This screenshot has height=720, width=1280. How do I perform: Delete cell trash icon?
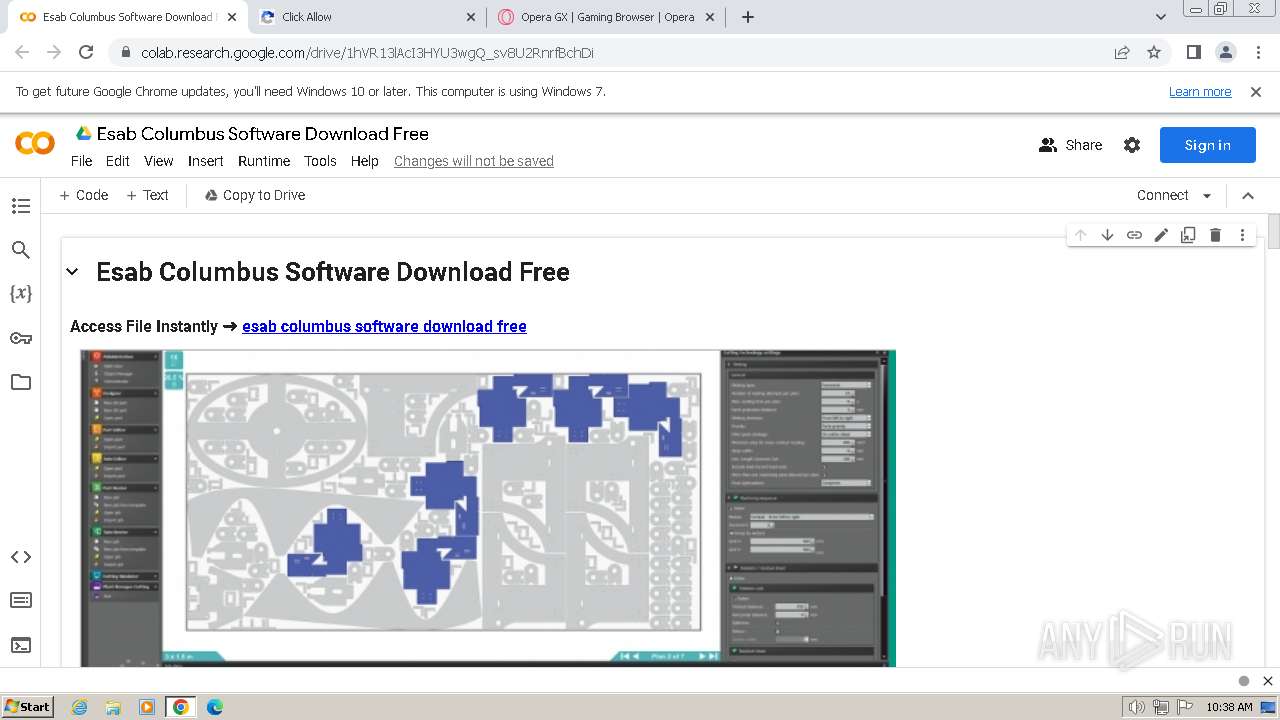pos(1215,235)
